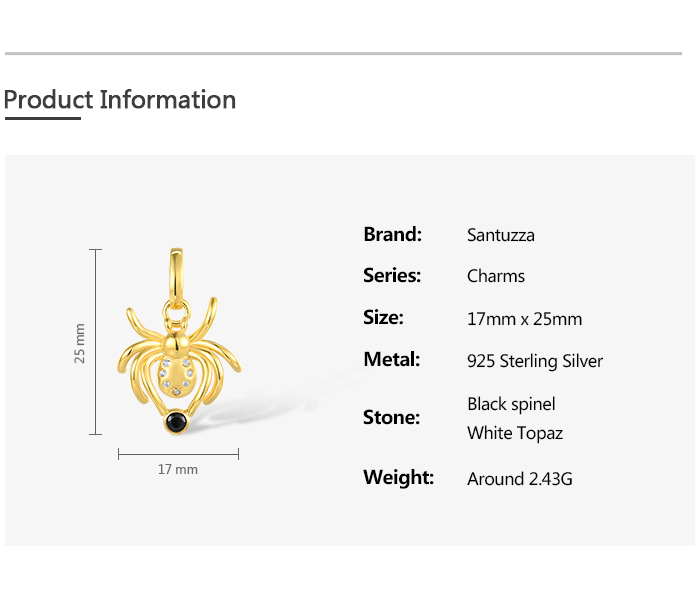Select the 17mm x 25mm size value
Image resolution: width=700 pixels, height=596 pixels.
[x=524, y=320]
